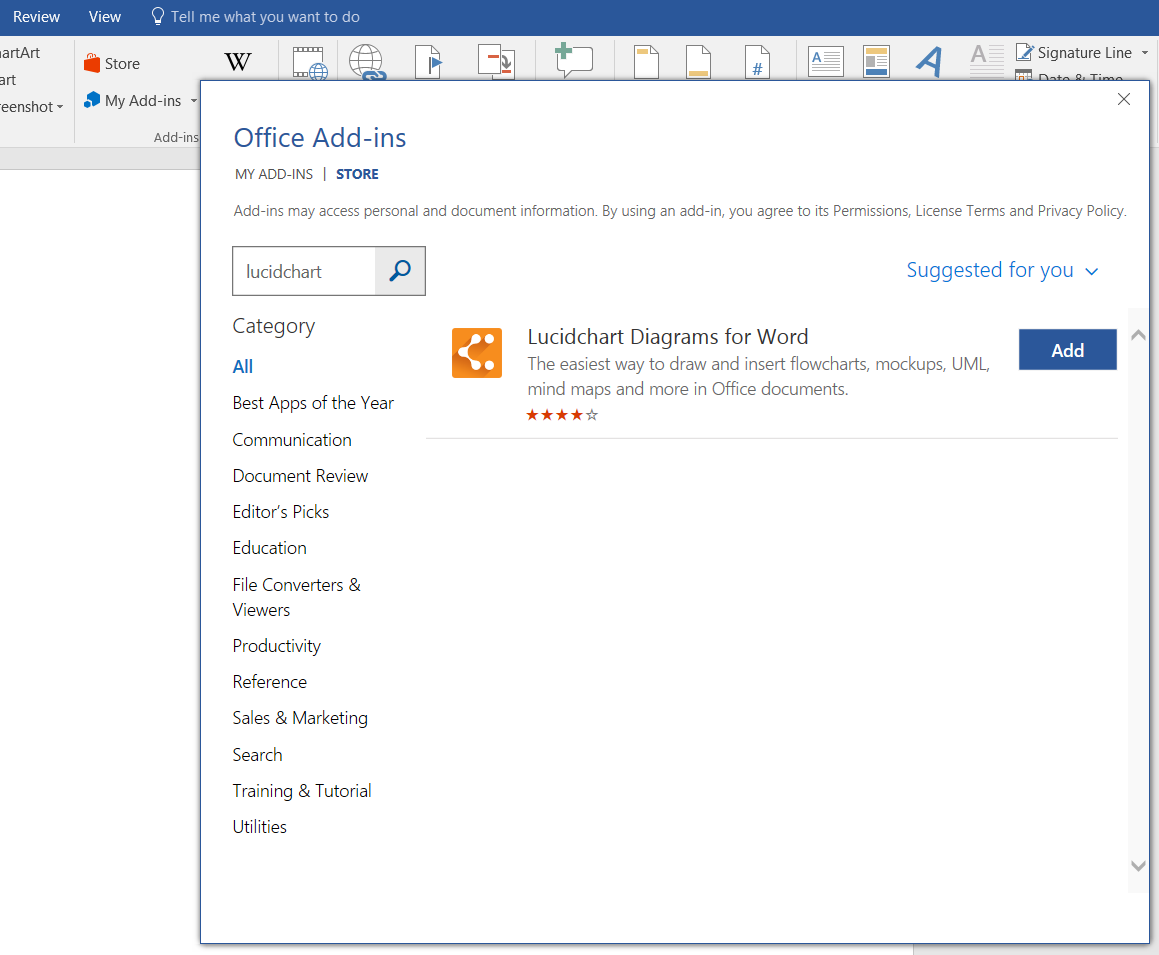The image size is (1159, 955).
Task: Click the lucidchart search text field
Action: click(x=304, y=271)
